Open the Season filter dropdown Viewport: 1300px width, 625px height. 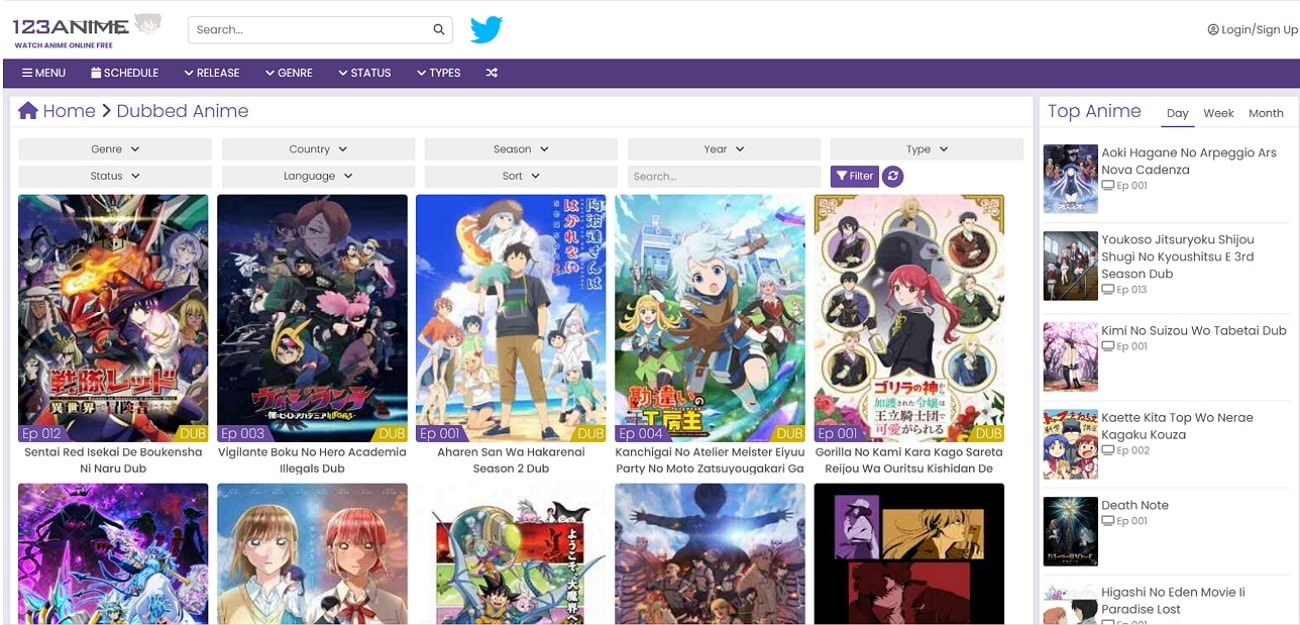pos(518,148)
